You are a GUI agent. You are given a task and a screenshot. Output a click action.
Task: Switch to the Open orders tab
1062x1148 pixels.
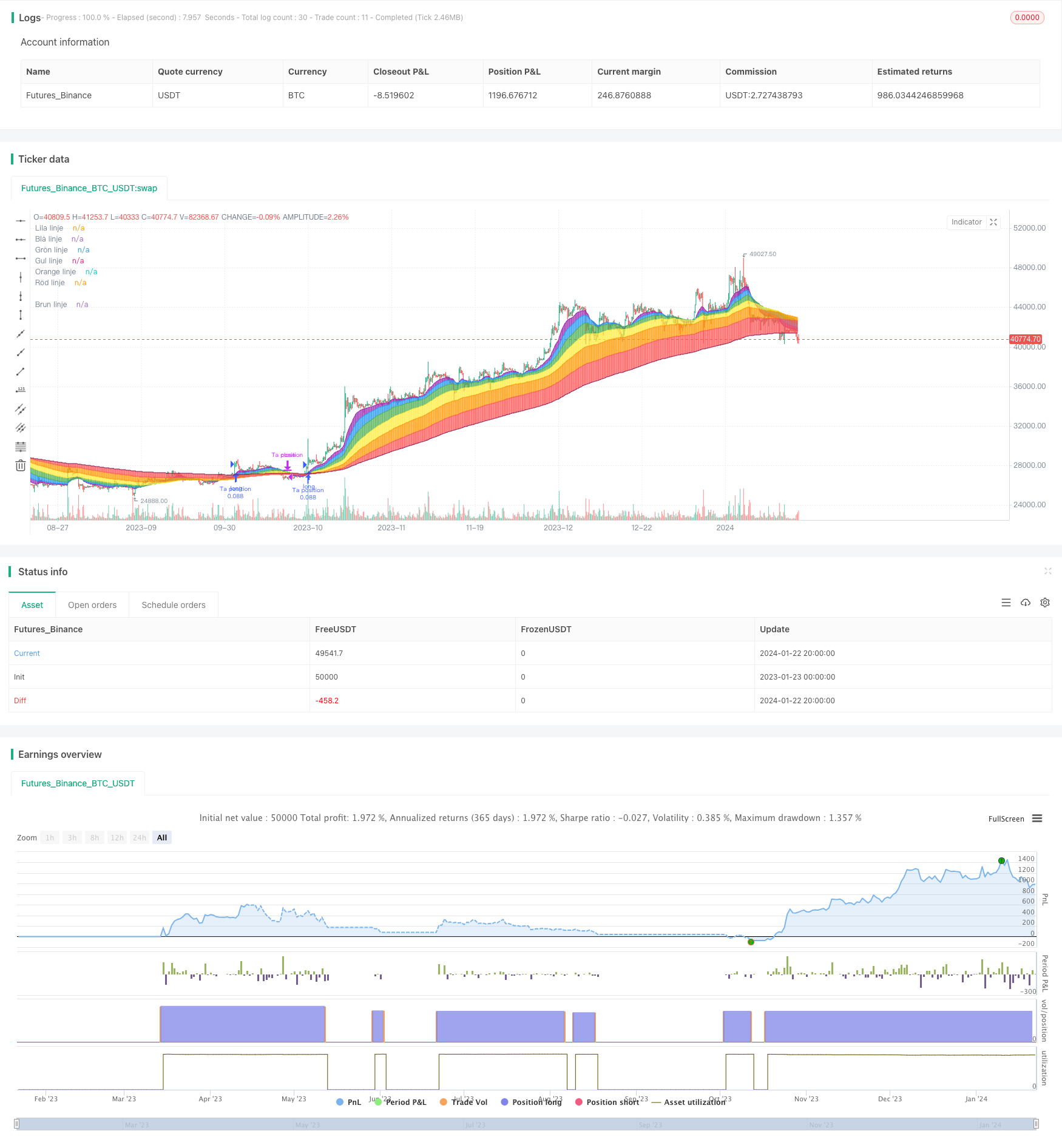92,605
